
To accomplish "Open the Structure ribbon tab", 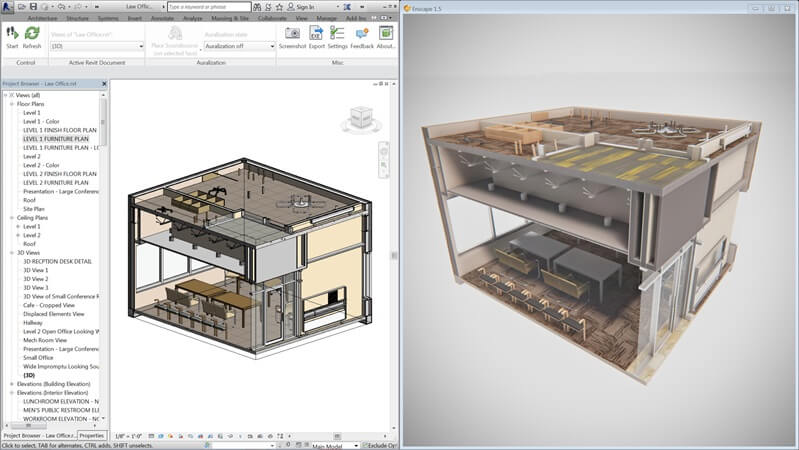I will (x=77, y=18).
